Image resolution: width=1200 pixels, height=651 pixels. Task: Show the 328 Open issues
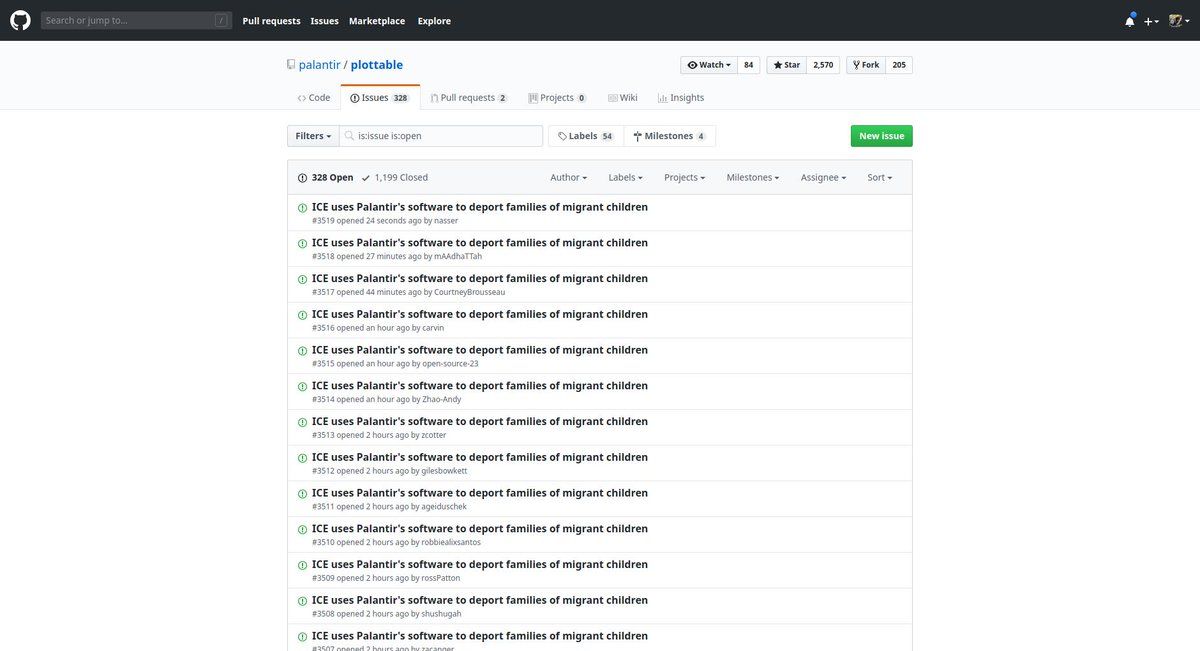tap(325, 178)
